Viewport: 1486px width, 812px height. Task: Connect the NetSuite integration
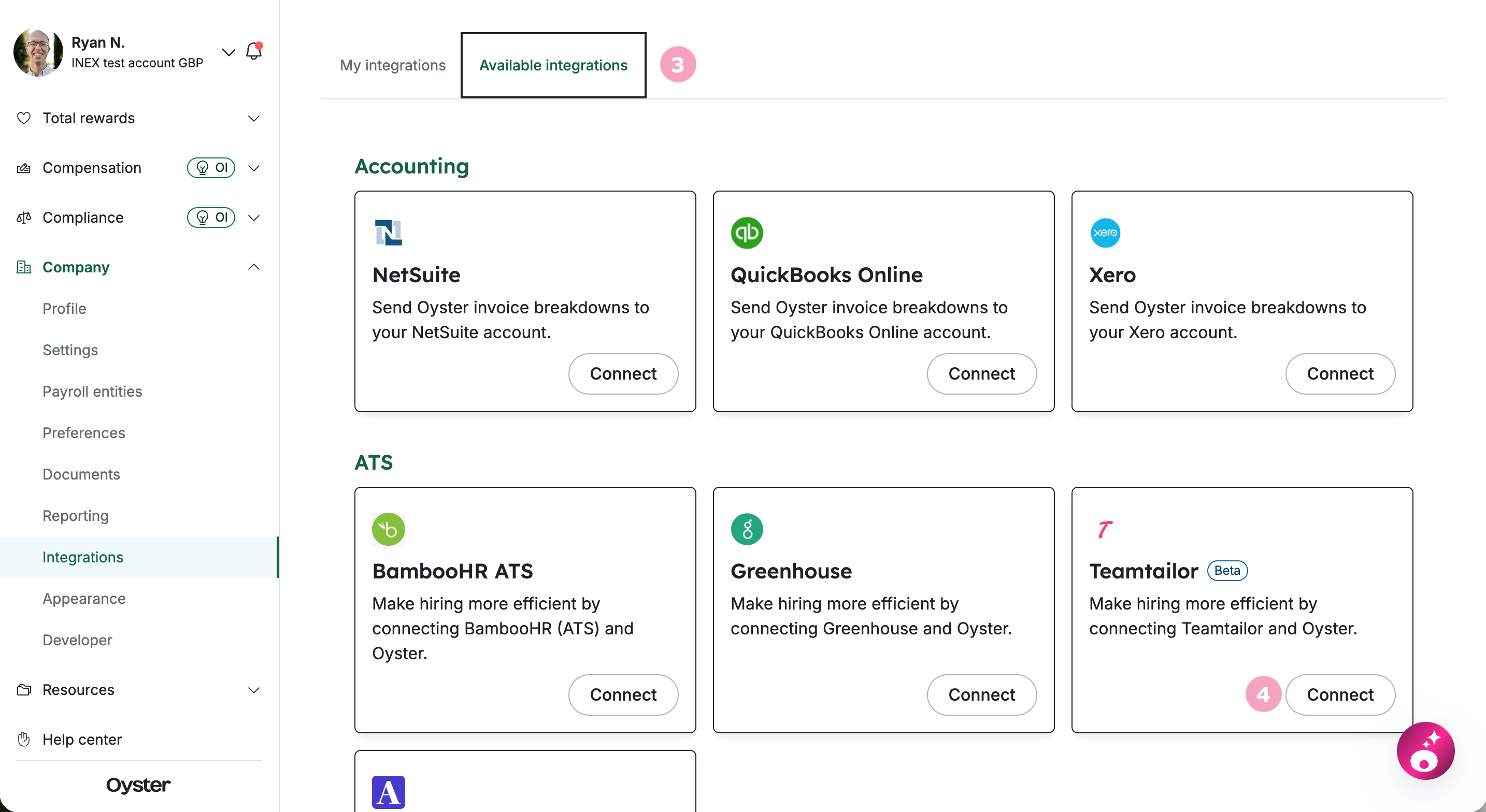623,374
